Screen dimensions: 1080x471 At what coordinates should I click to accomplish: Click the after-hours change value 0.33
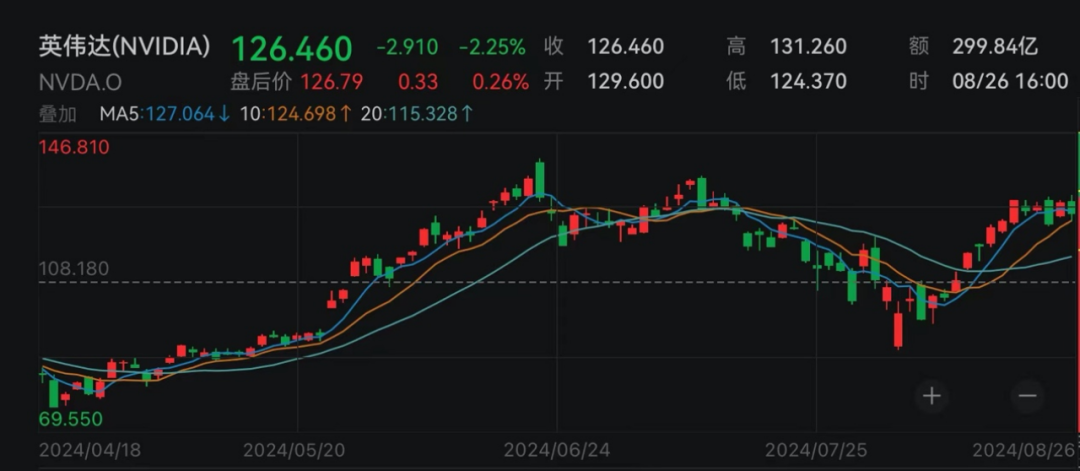(418, 82)
